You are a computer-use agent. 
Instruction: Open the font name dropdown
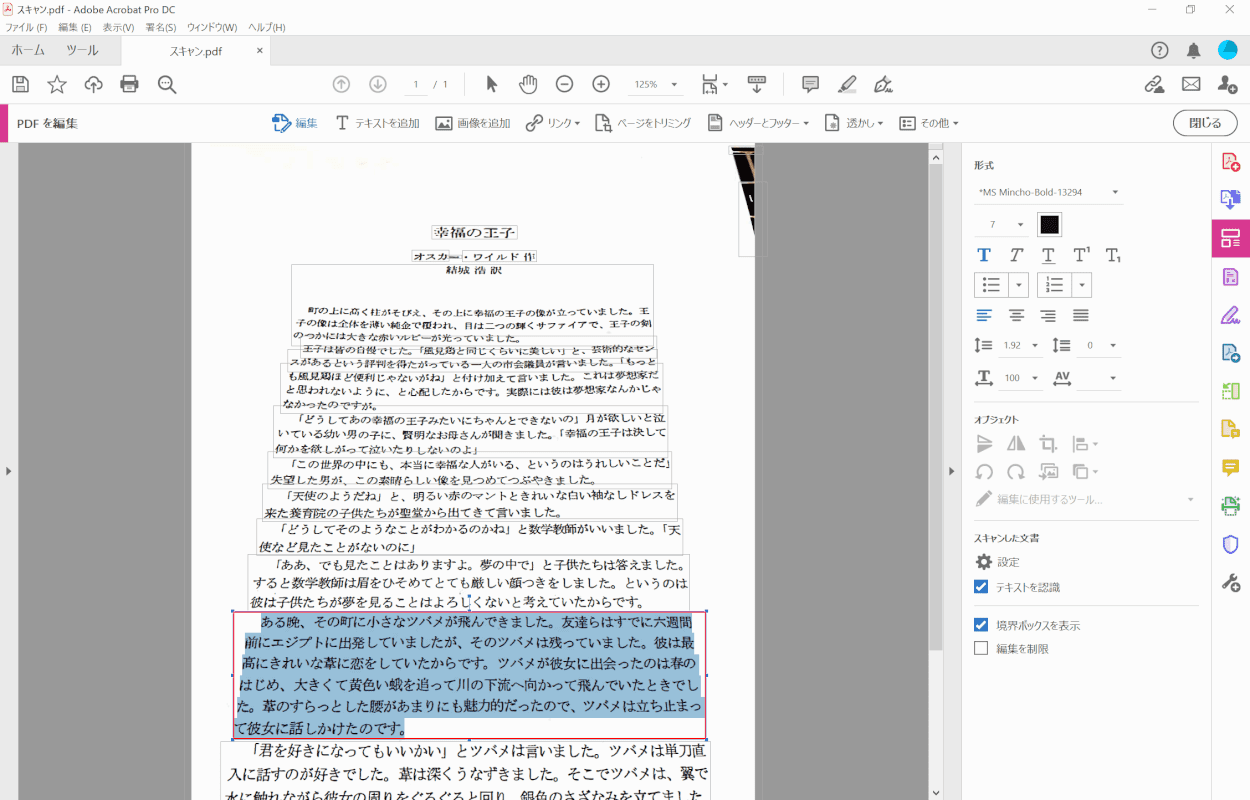pyautogui.click(x=1048, y=192)
